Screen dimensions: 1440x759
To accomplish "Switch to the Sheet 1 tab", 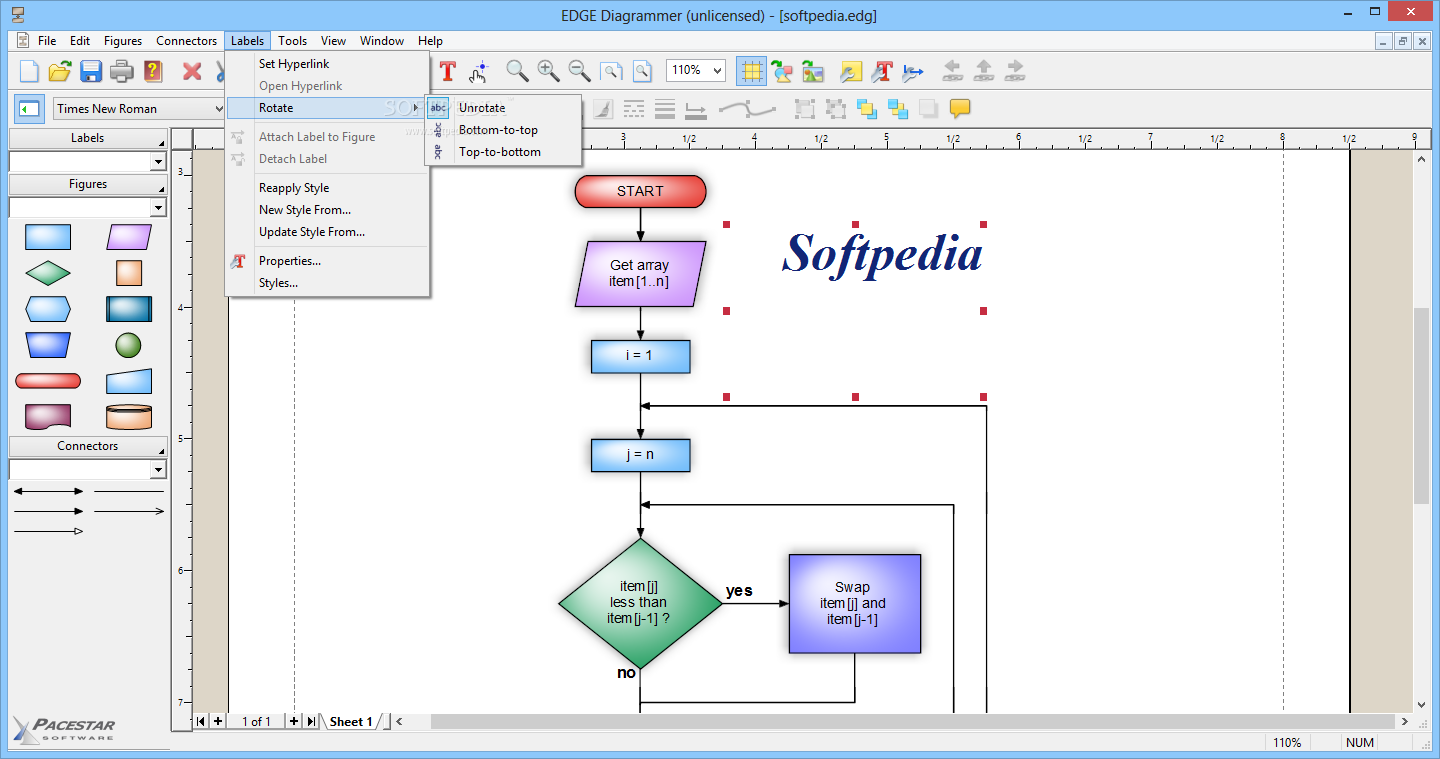I will tap(351, 721).
